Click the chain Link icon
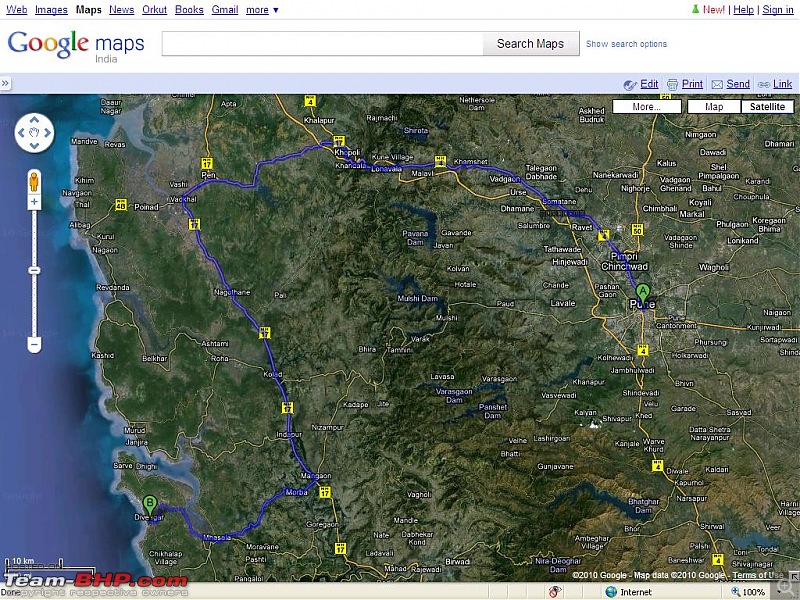This screenshot has height=600, width=800. pyautogui.click(x=764, y=85)
